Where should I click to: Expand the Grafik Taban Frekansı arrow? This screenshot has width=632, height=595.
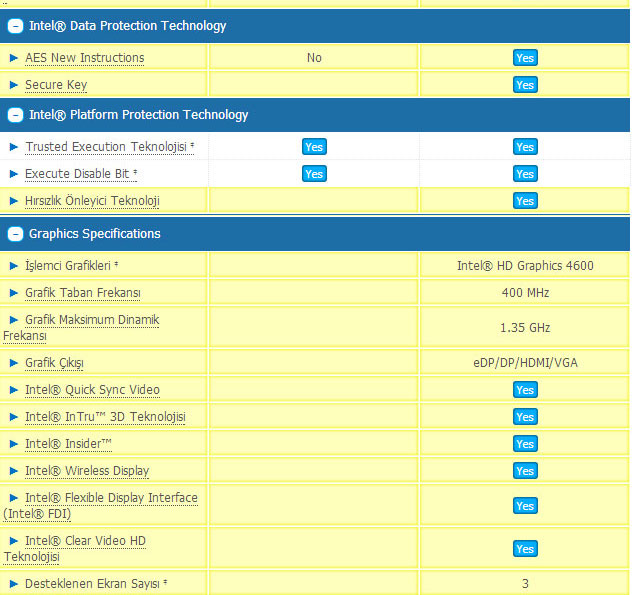click(14, 293)
